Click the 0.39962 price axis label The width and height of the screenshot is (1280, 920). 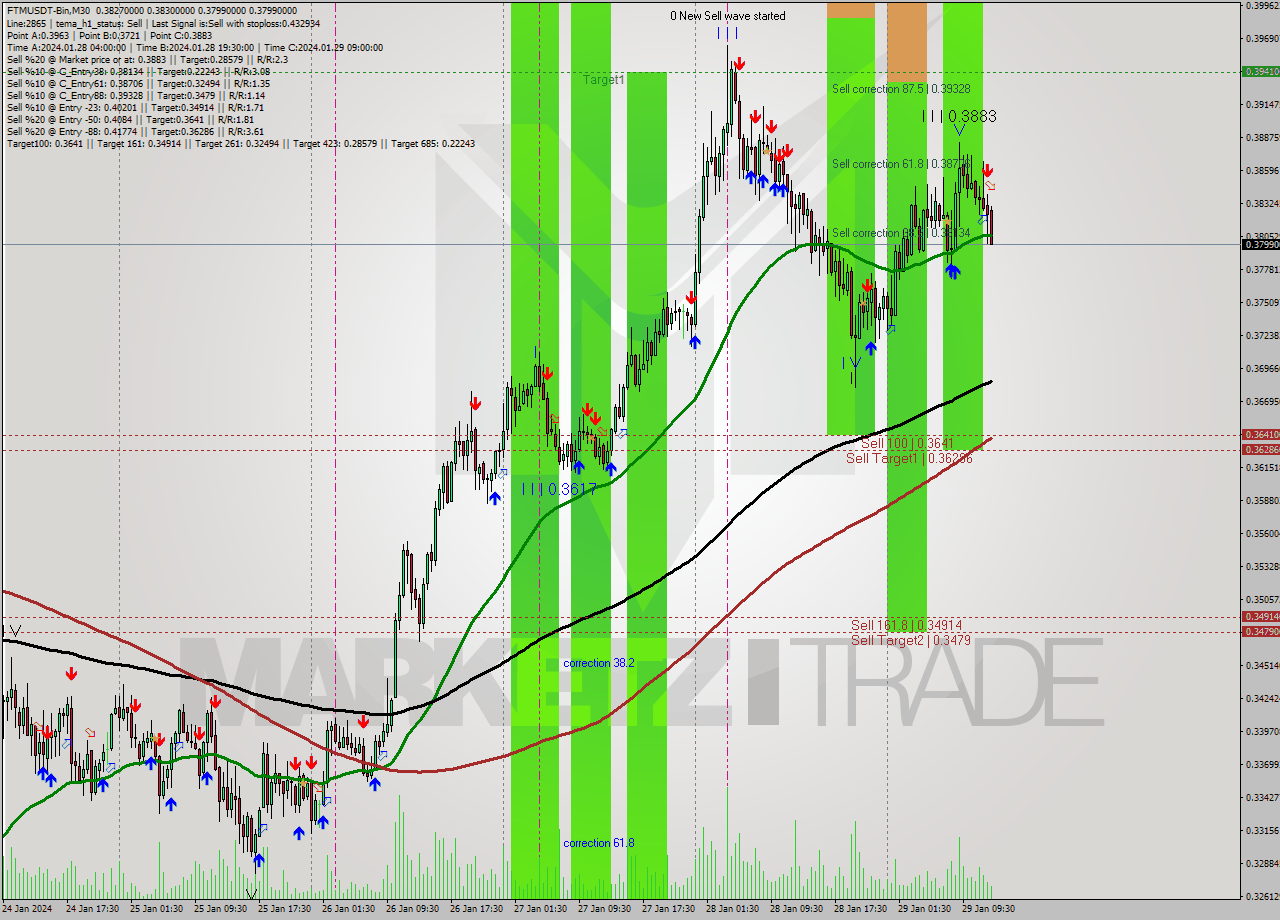tap(1262, 5)
